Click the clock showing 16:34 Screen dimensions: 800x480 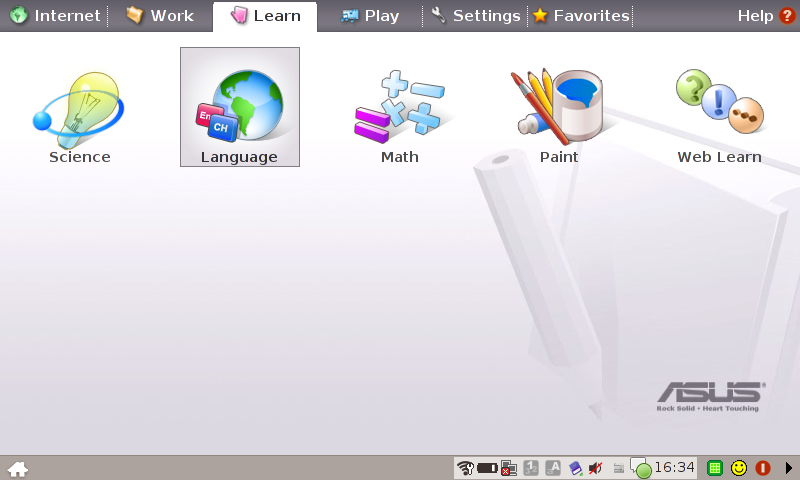point(674,468)
